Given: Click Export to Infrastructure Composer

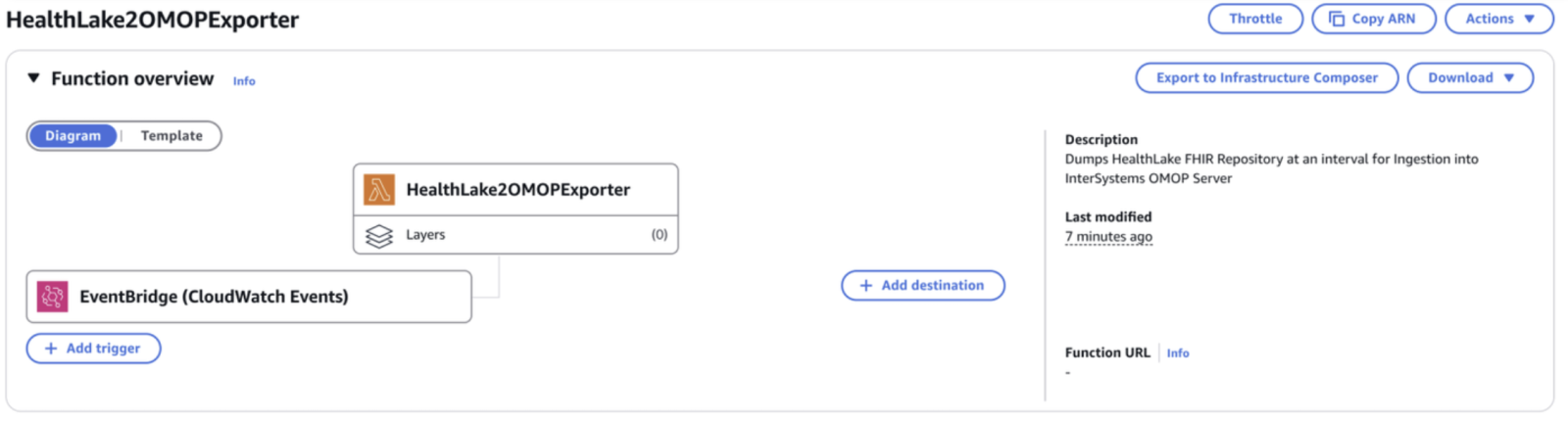Looking at the screenshot, I should tap(1267, 77).
